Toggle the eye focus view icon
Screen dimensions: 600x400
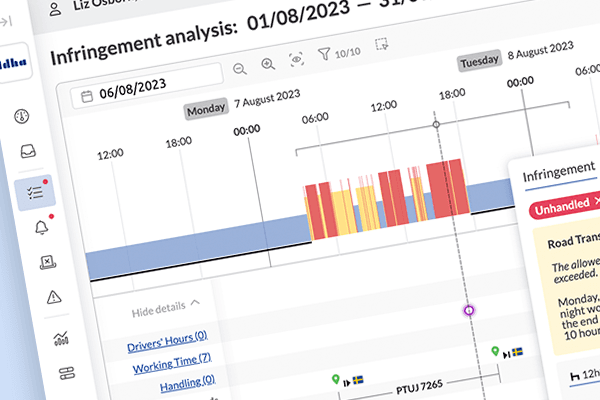click(297, 60)
